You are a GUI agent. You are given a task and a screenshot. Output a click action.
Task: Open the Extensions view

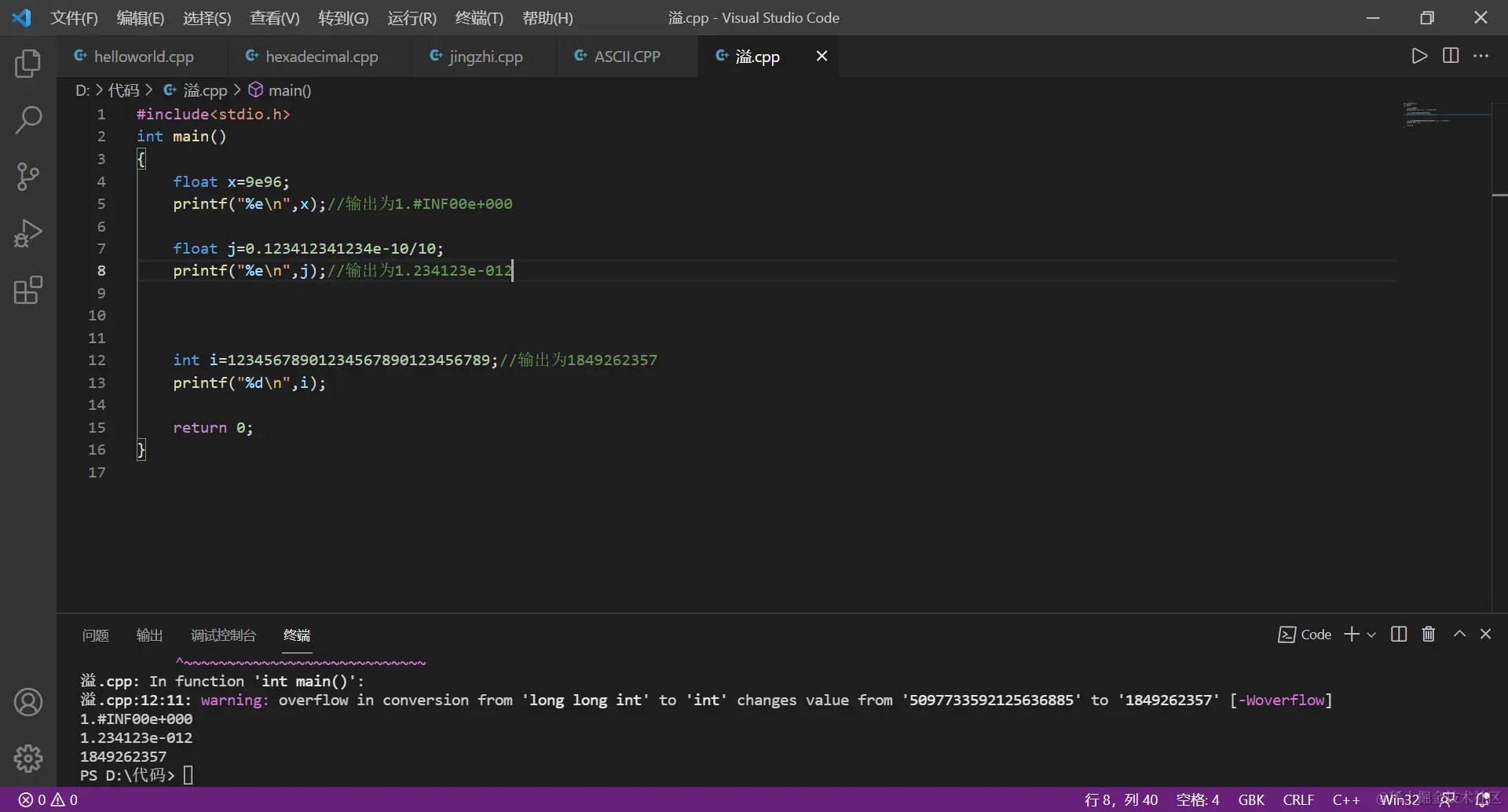click(x=28, y=290)
